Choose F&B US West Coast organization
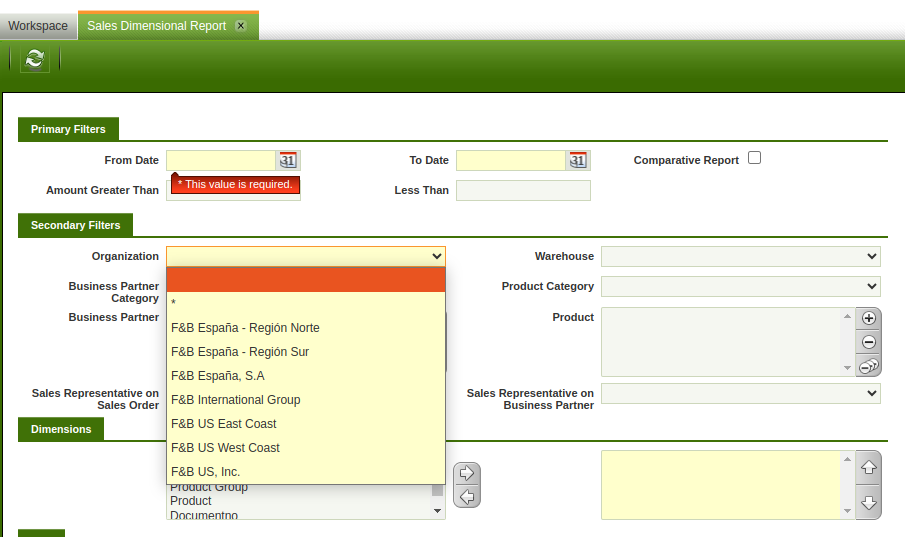The height and width of the screenshot is (537, 905). (226, 448)
